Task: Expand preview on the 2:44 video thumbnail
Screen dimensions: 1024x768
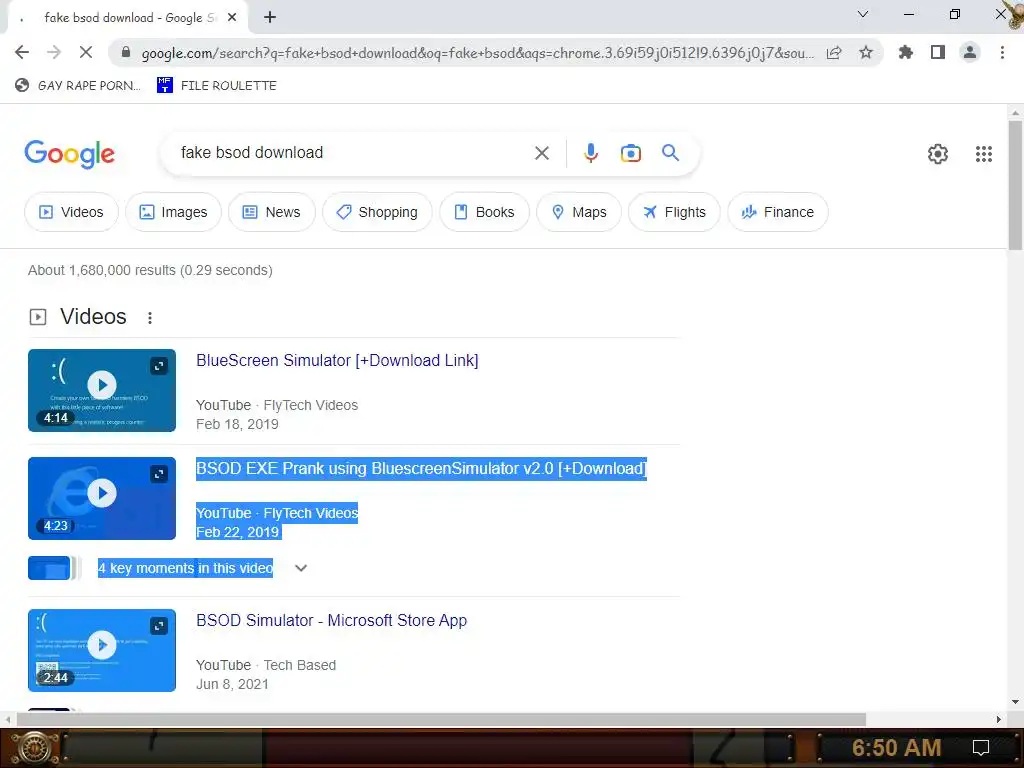Action: pyautogui.click(x=159, y=626)
